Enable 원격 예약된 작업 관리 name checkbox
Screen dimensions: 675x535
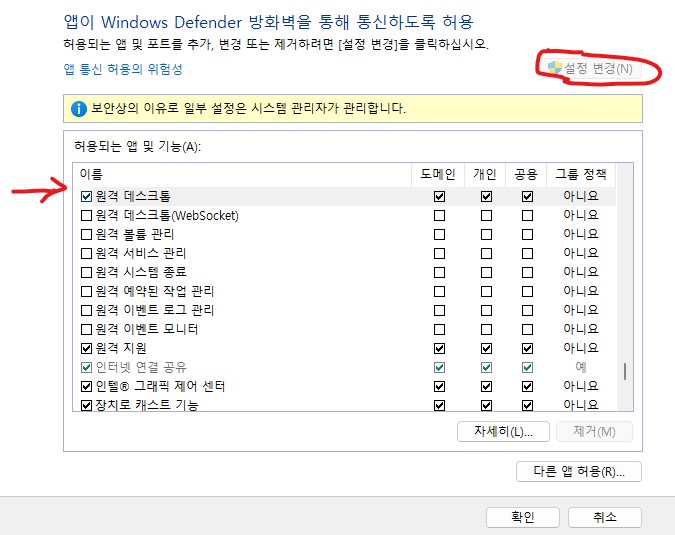point(87,291)
